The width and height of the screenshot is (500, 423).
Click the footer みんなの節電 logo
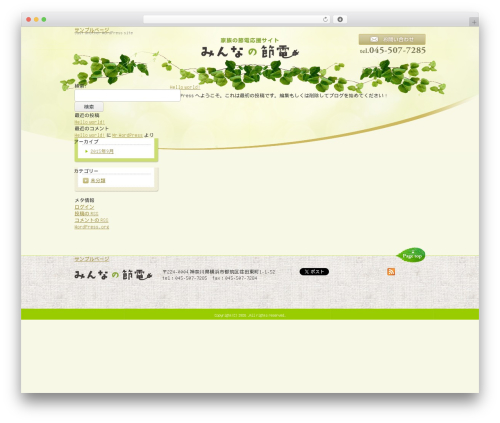[113, 275]
